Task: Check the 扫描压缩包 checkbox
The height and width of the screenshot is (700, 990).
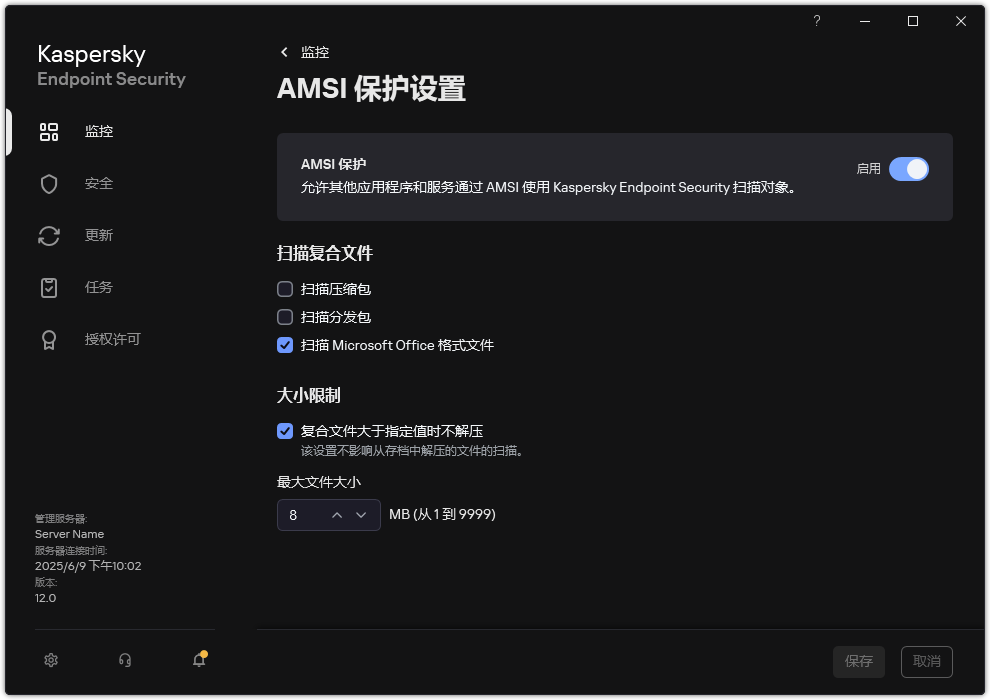Action: pos(285,289)
